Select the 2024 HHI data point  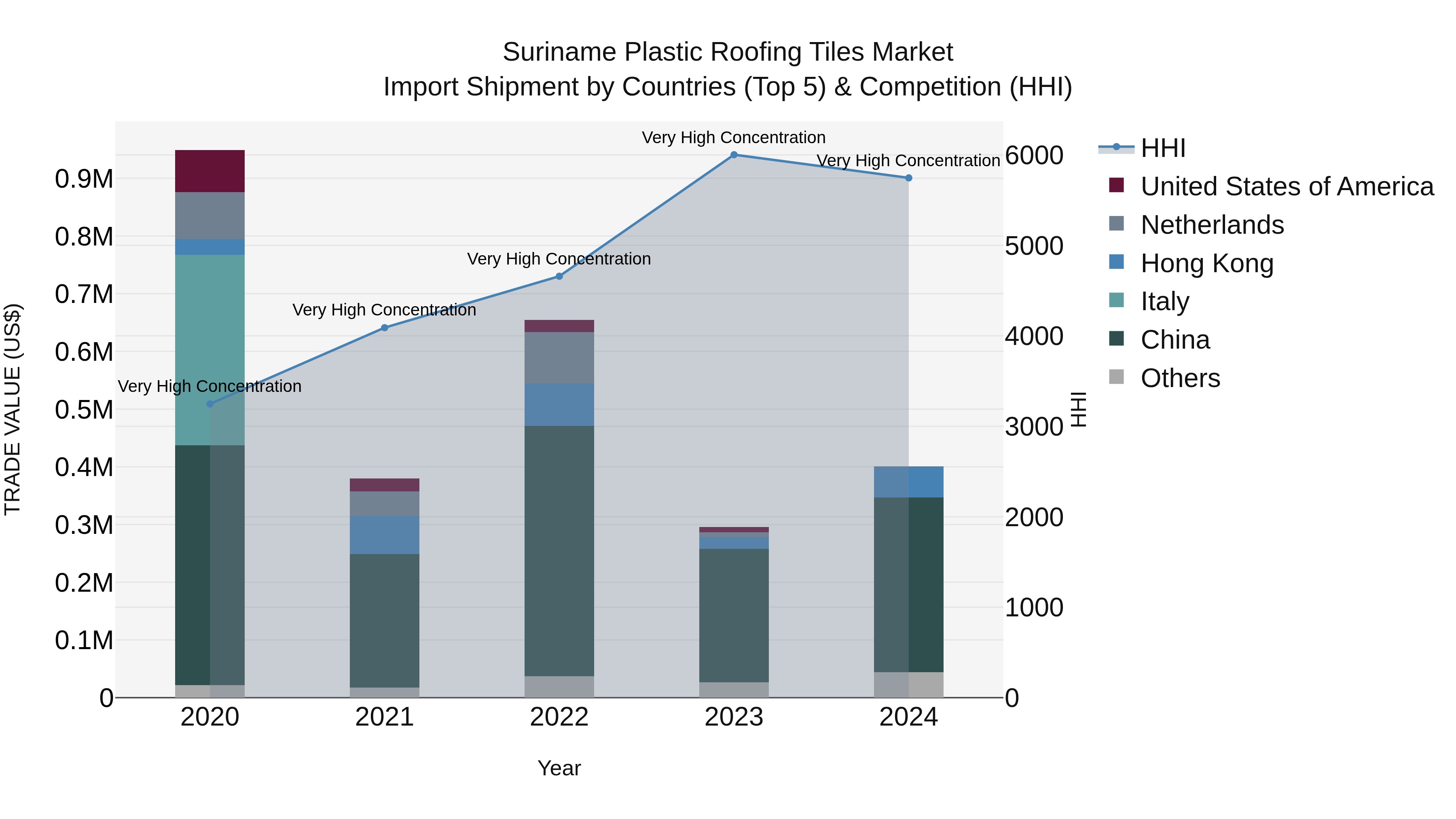[x=908, y=178]
